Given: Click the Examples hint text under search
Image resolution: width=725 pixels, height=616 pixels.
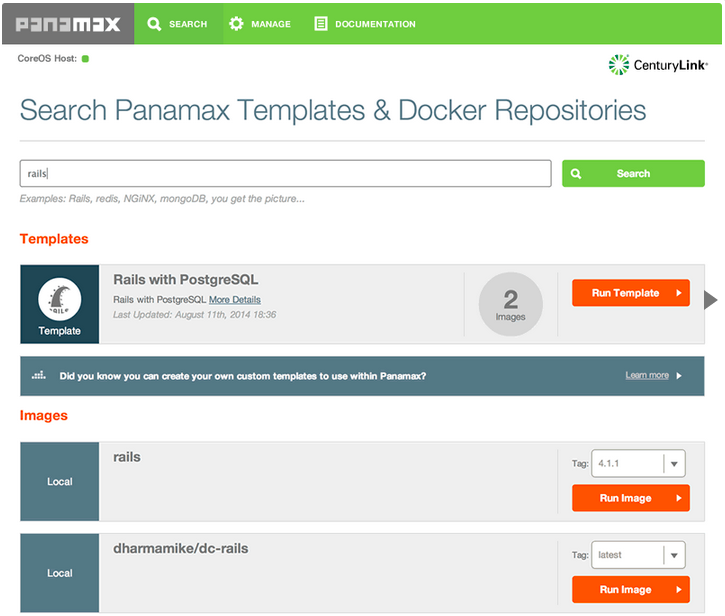Looking at the screenshot, I should coord(162,199).
